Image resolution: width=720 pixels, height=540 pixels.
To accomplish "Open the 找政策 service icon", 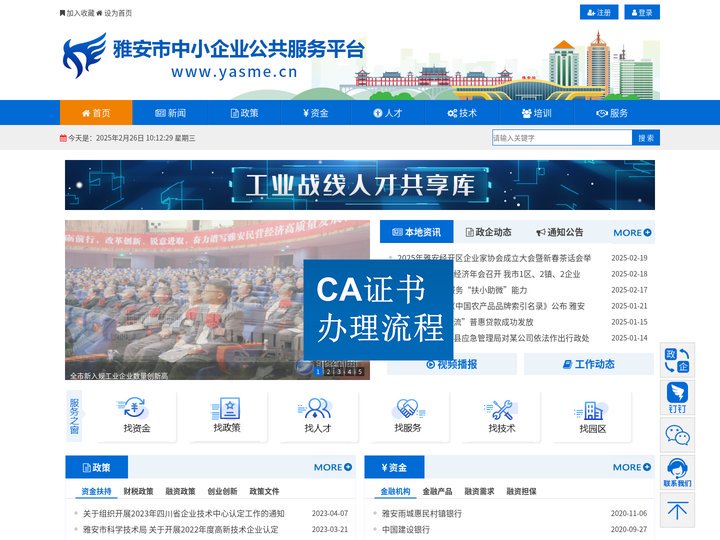I will [226, 416].
